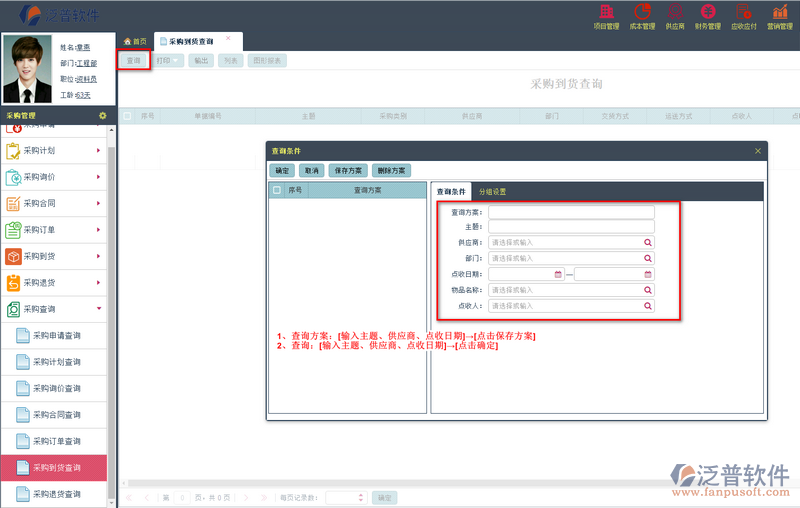The image size is (800, 508).
Task: Click 点收人 field search magnifier
Action: point(647,306)
